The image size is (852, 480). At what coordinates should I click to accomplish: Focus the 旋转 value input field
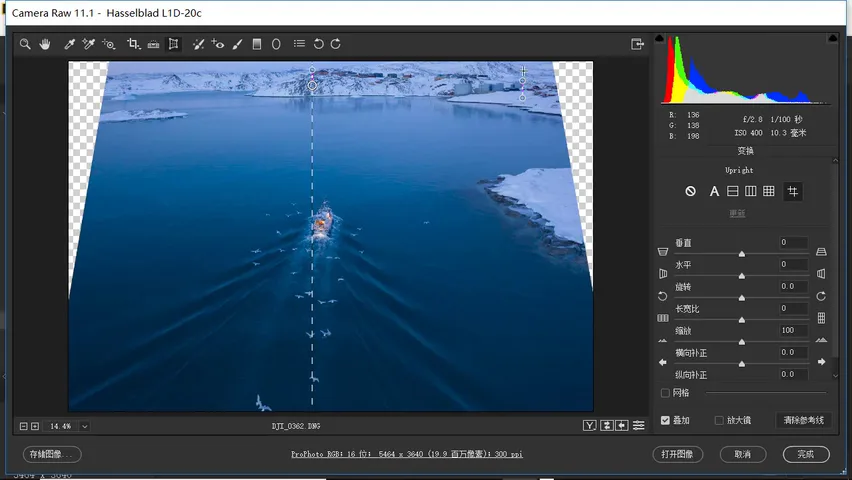pos(793,286)
